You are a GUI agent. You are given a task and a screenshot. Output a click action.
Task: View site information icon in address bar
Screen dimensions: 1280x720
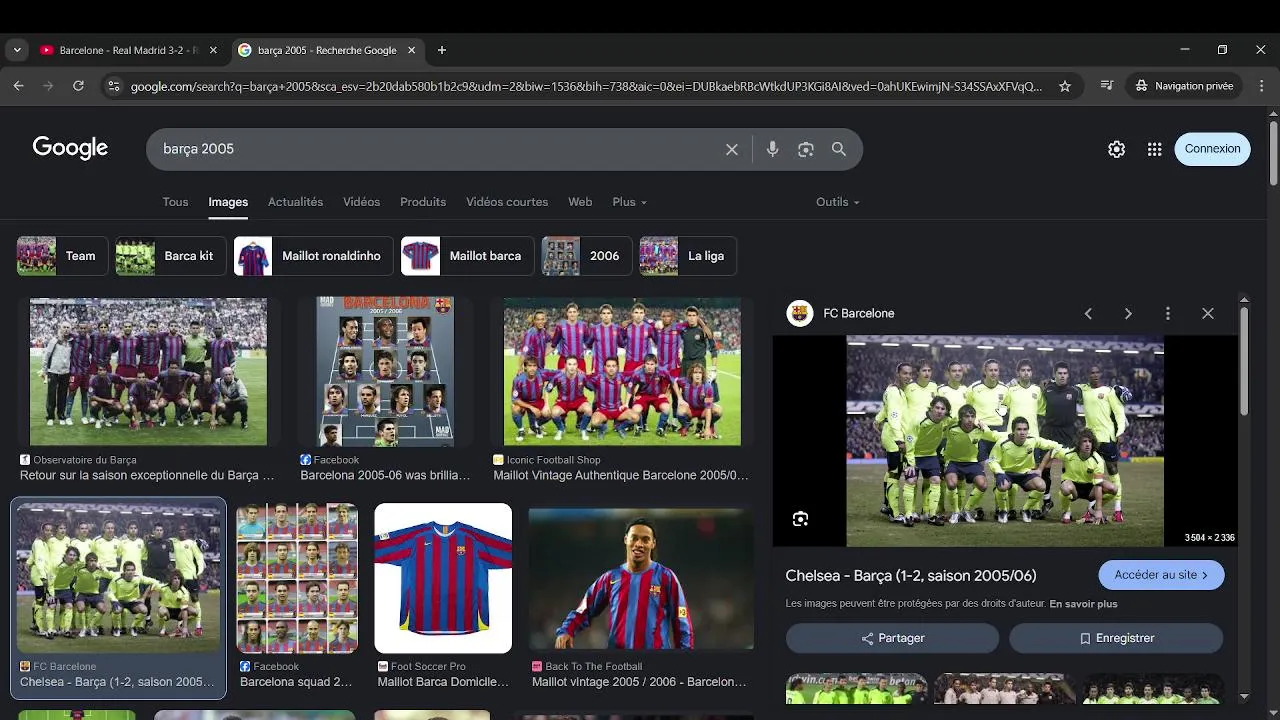[x=113, y=86]
